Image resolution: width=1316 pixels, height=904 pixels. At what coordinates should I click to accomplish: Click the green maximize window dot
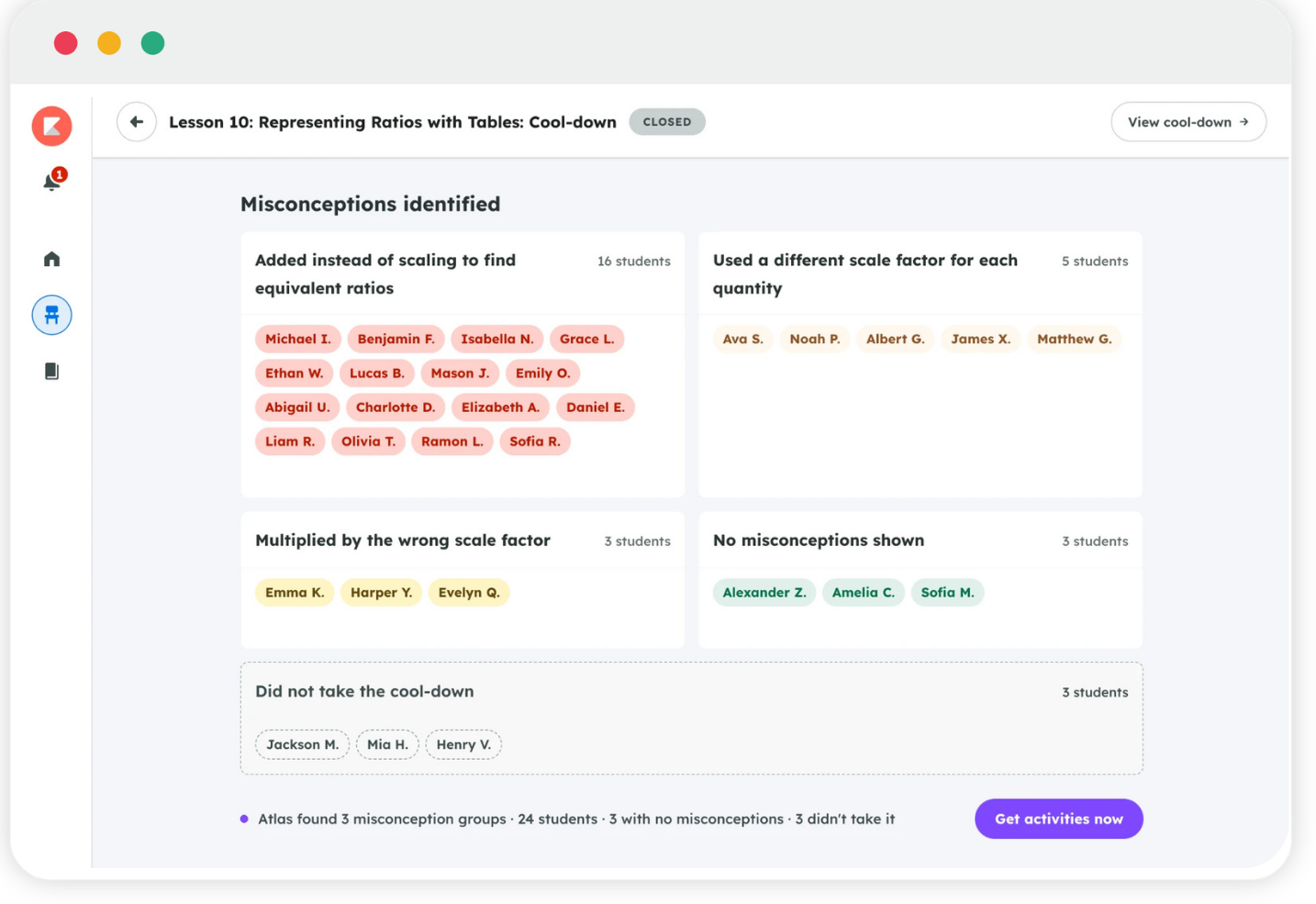(x=152, y=43)
